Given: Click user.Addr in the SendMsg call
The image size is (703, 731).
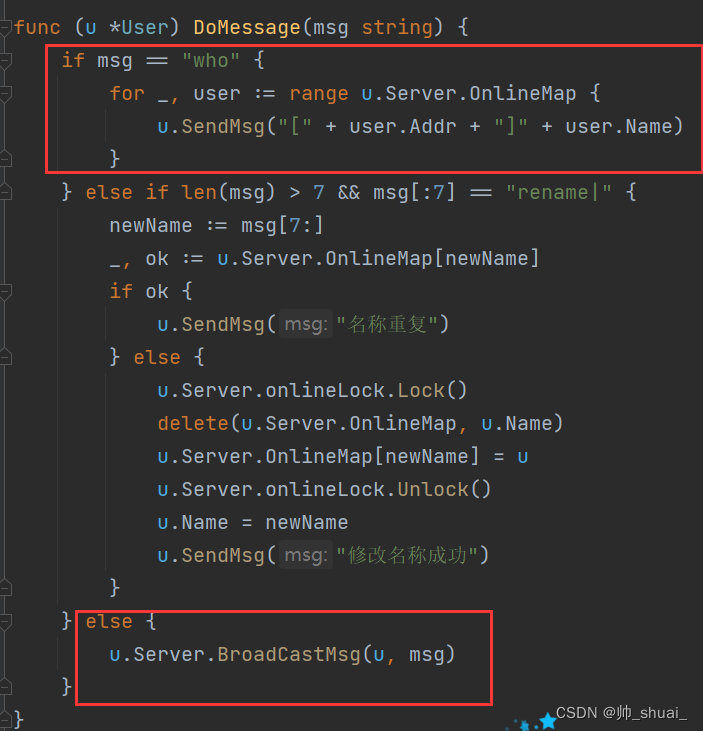Looking at the screenshot, I should tap(403, 127).
